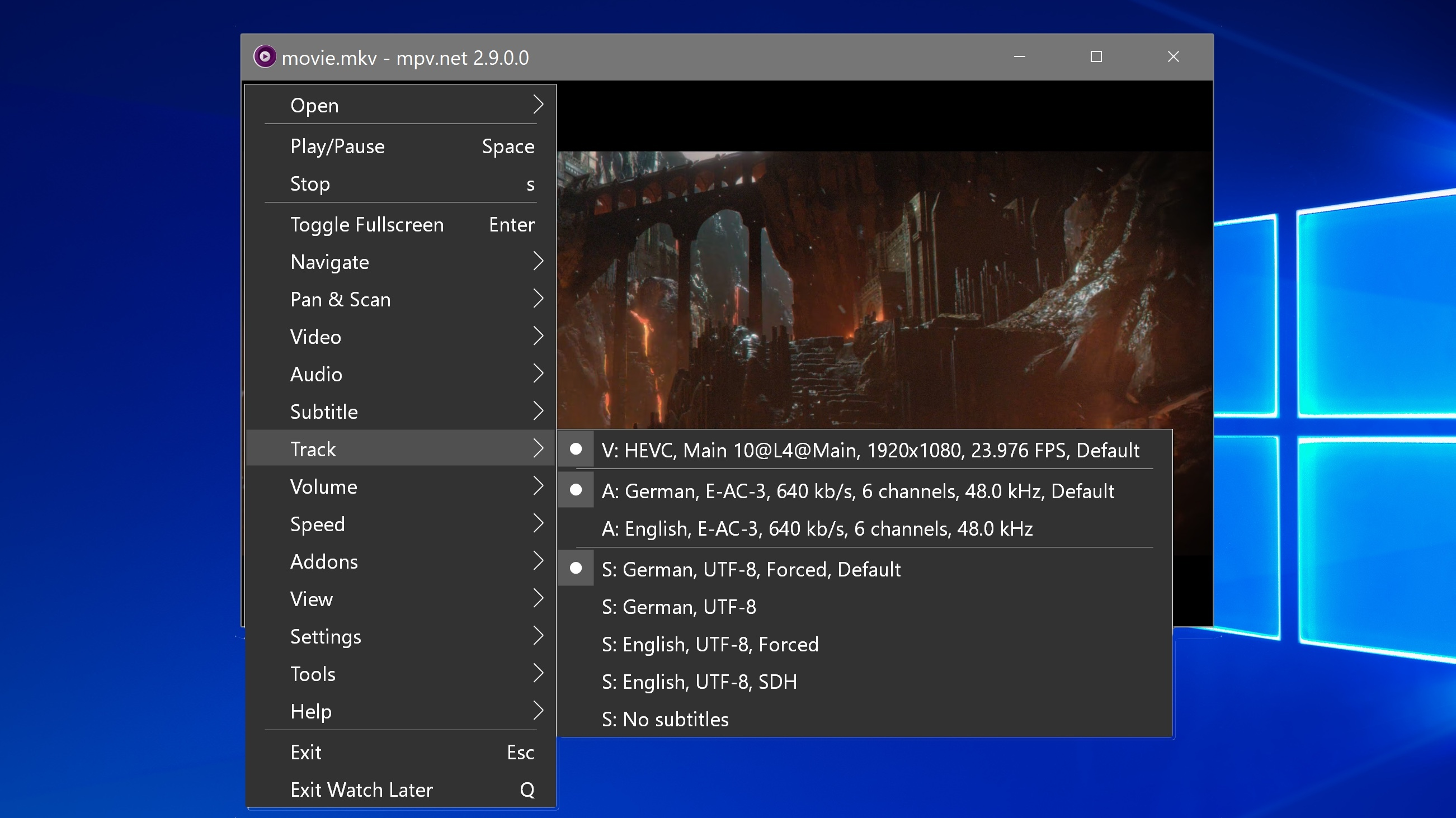This screenshot has height=818, width=1456.
Task: Click the mpv.net app icon in title bar
Action: 265,57
